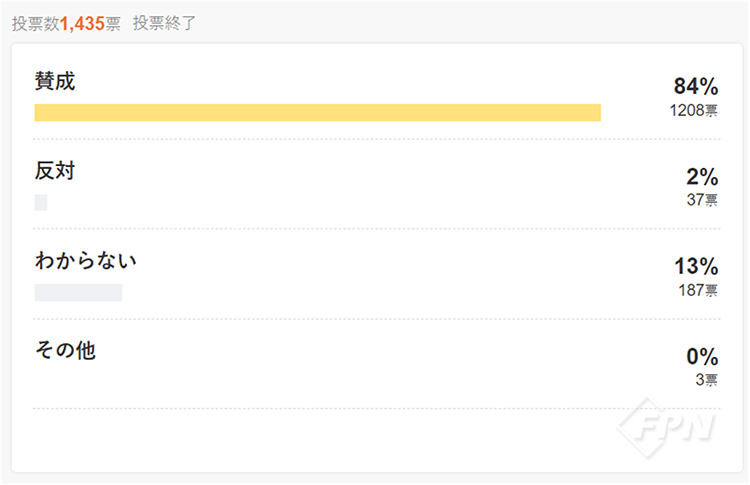Click the 投票数 label
The image size is (750, 485).
coord(36,23)
